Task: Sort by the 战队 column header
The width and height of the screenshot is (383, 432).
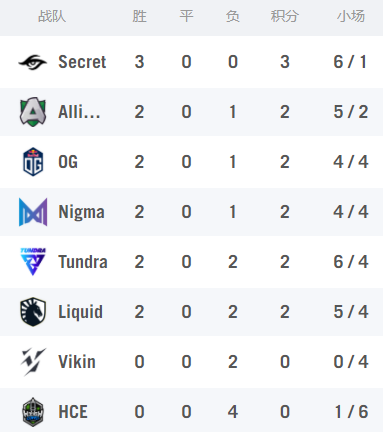Action: pos(52,16)
